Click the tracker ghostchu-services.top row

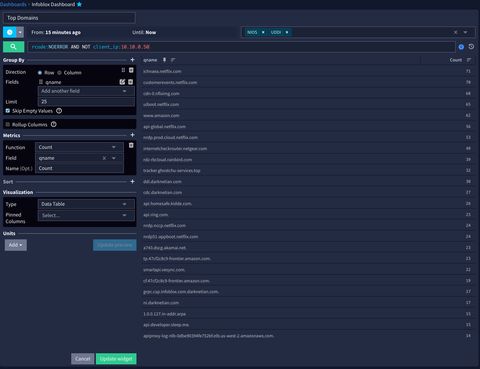click(307, 170)
